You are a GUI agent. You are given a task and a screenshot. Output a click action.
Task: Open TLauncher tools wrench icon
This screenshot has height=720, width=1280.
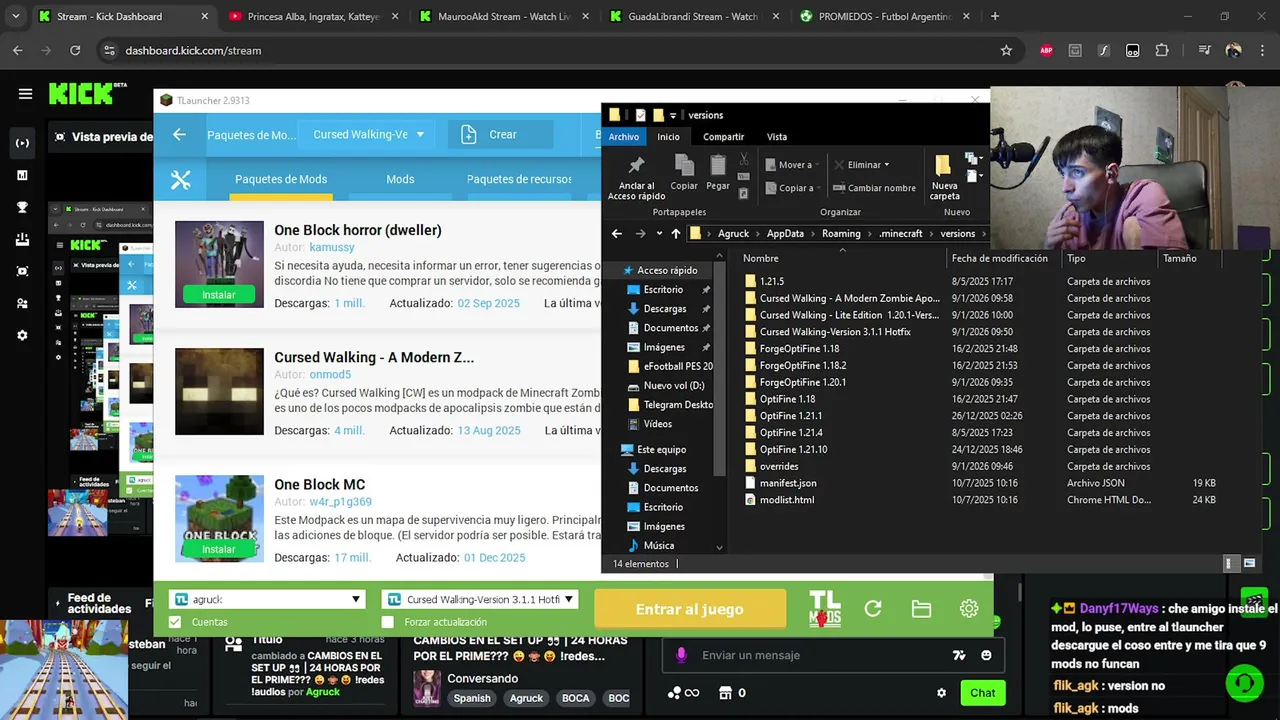coord(180,180)
